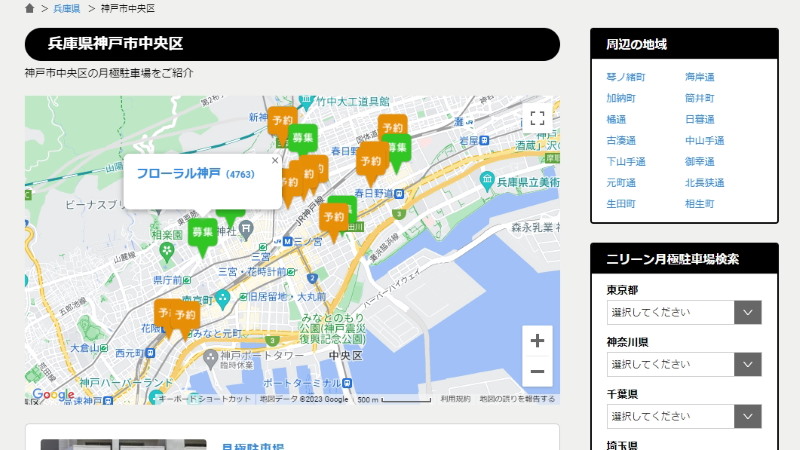Click the orange 予約 marker by 春日野道 road

(371, 164)
